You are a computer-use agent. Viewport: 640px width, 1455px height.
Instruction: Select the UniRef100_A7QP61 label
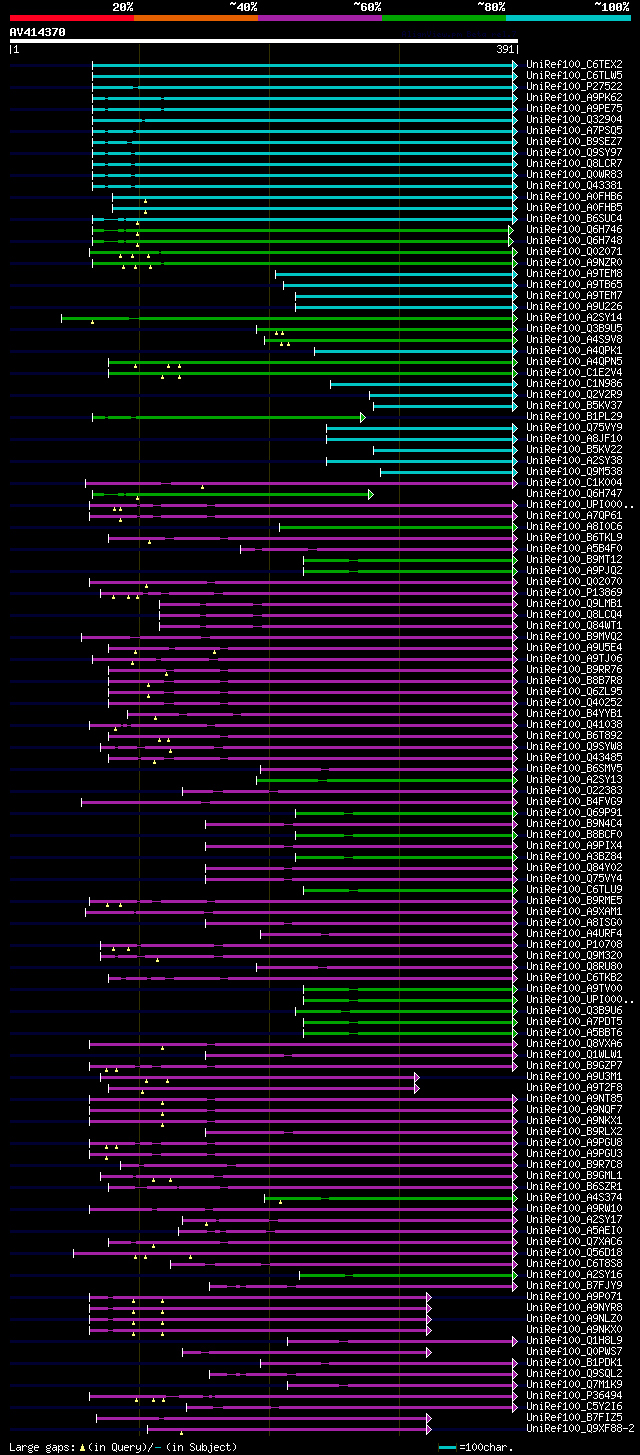click(x=574, y=515)
